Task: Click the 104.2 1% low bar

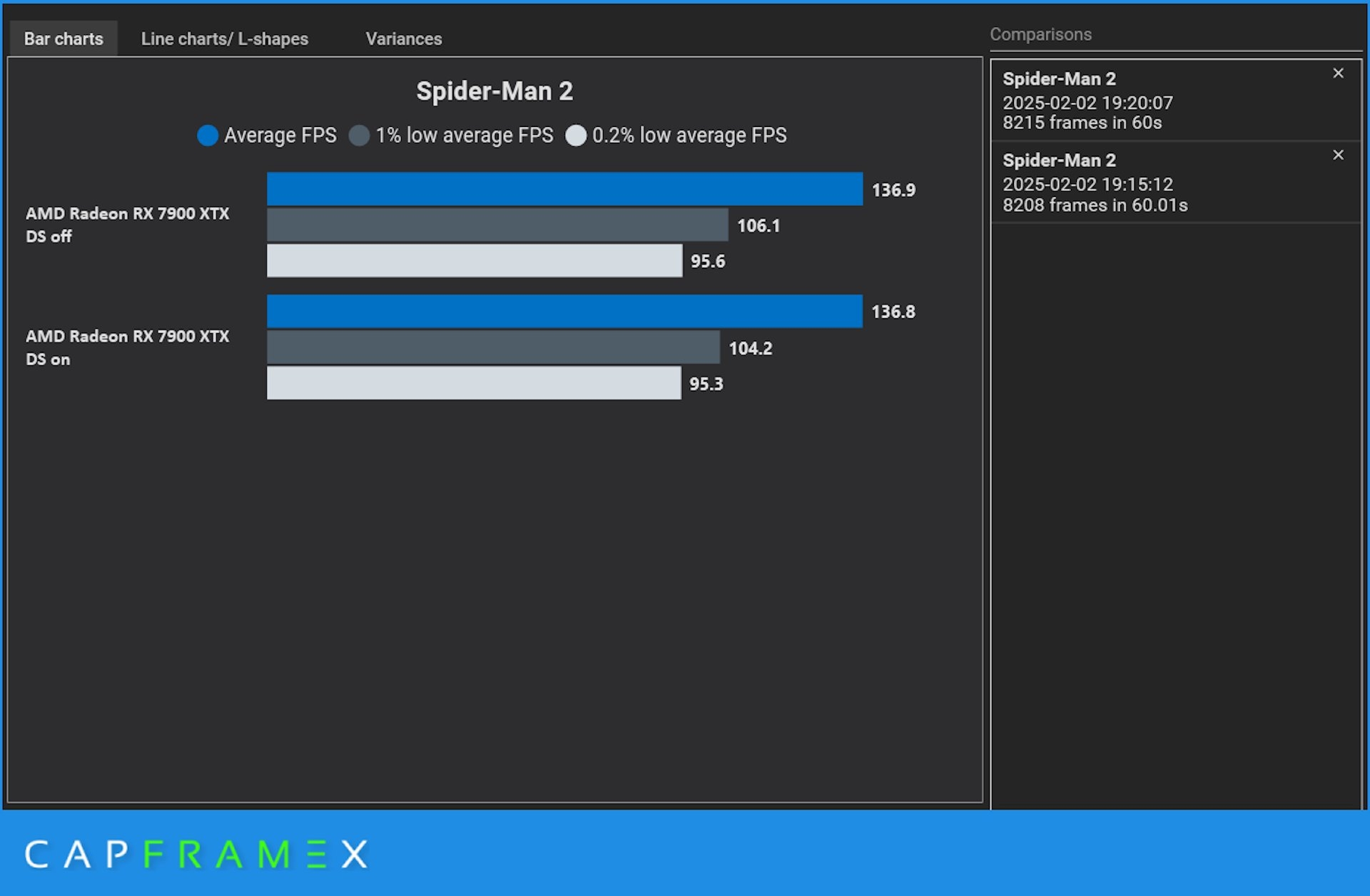Action: (x=493, y=347)
